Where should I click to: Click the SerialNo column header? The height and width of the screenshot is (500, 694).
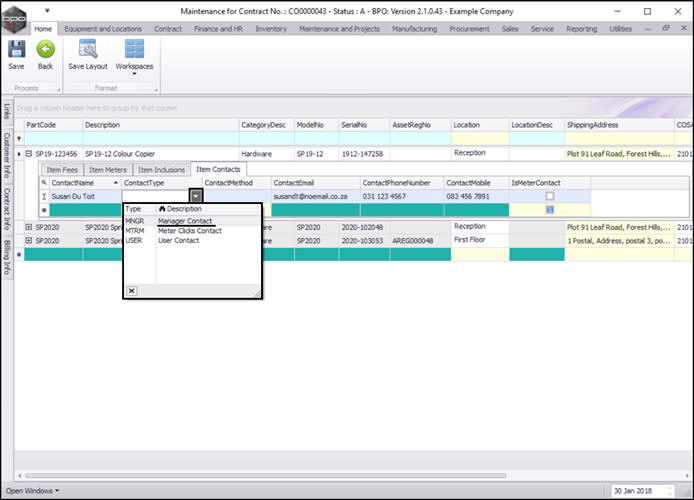pyautogui.click(x=364, y=125)
